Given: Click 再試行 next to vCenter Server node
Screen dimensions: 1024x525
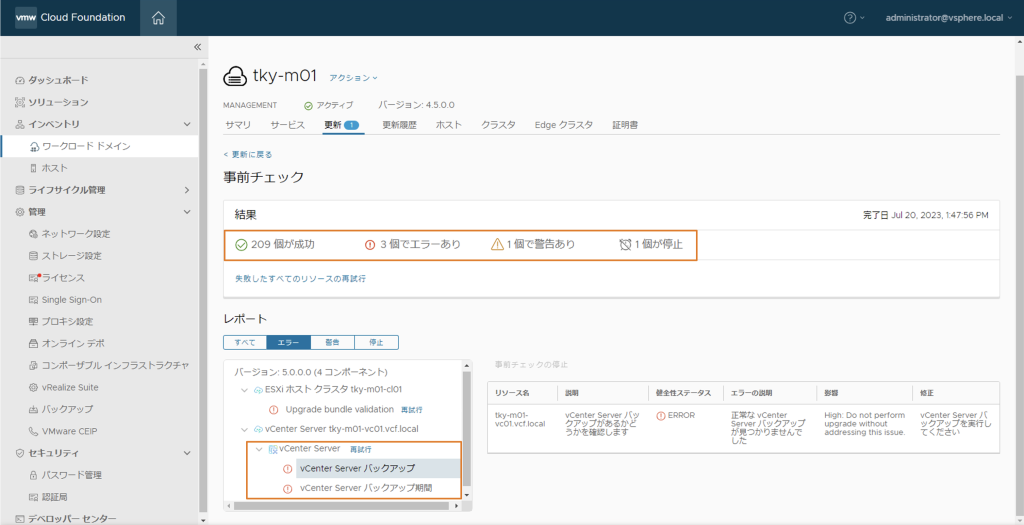Looking at the screenshot, I should coord(360,450).
